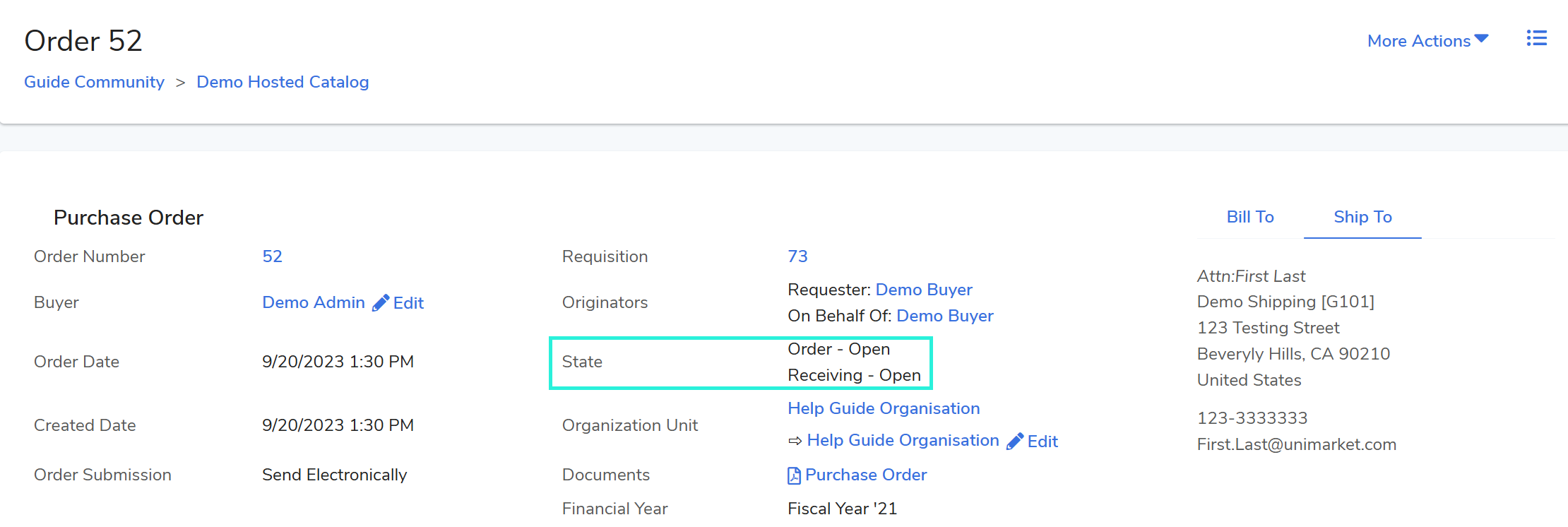Click the PDF icon in Documents row
The image size is (1568, 527).
click(794, 475)
